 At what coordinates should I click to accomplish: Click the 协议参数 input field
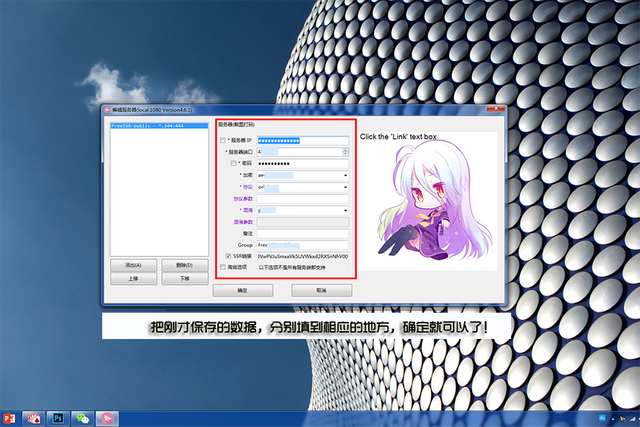tap(303, 199)
